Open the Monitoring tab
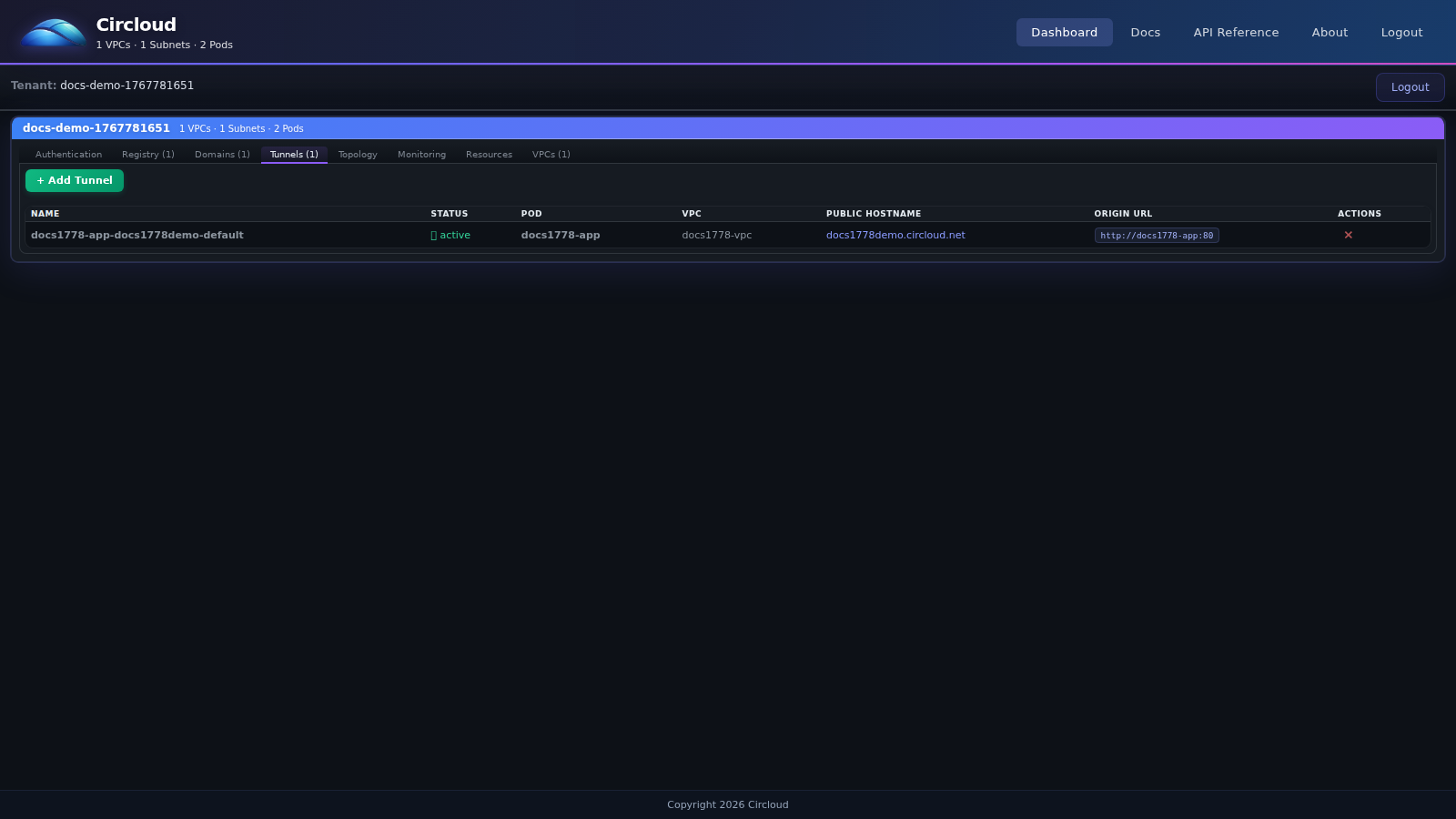The height and width of the screenshot is (819, 1456). [421, 155]
